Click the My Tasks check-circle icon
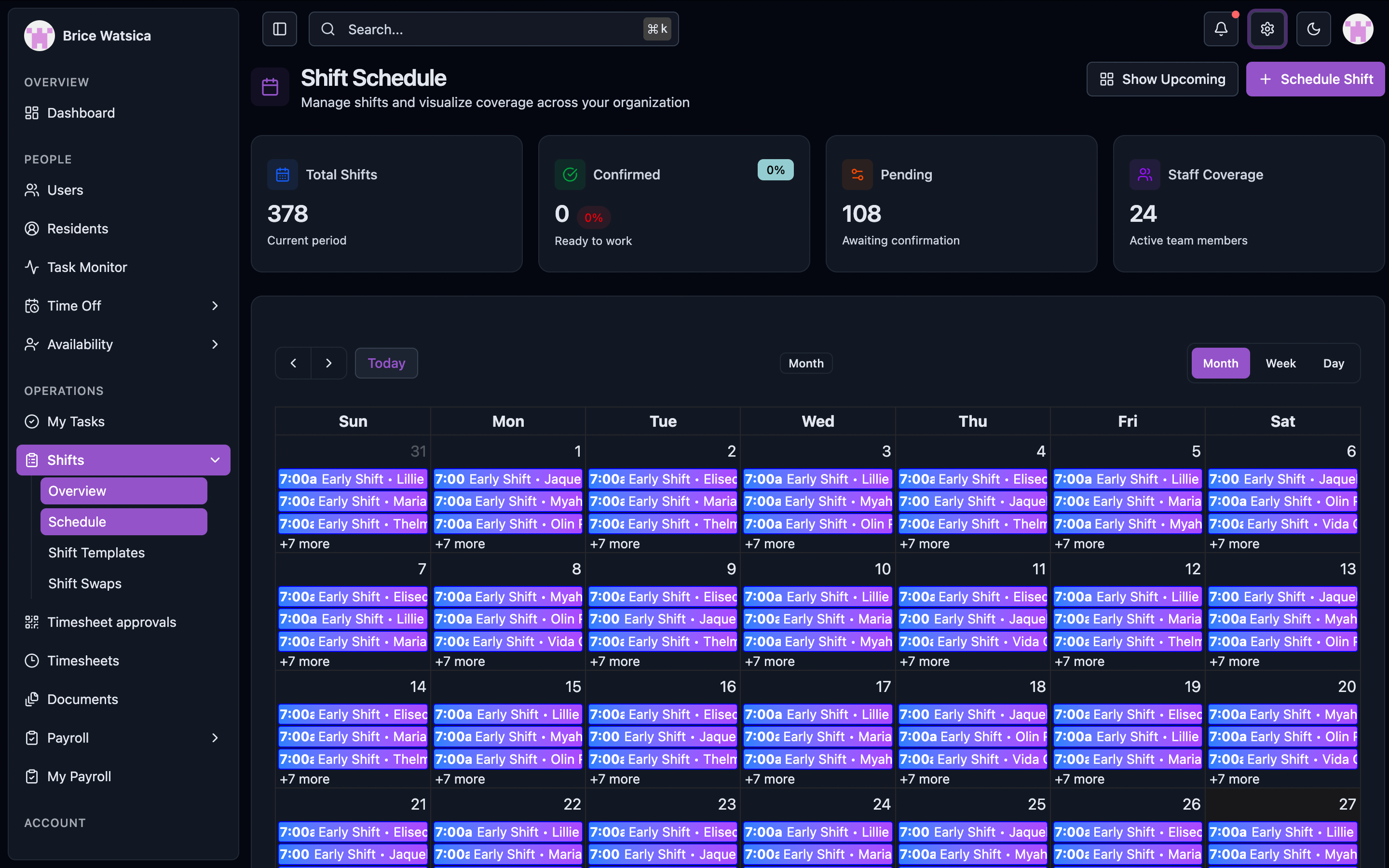The width and height of the screenshot is (1389, 868). pyautogui.click(x=31, y=421)
